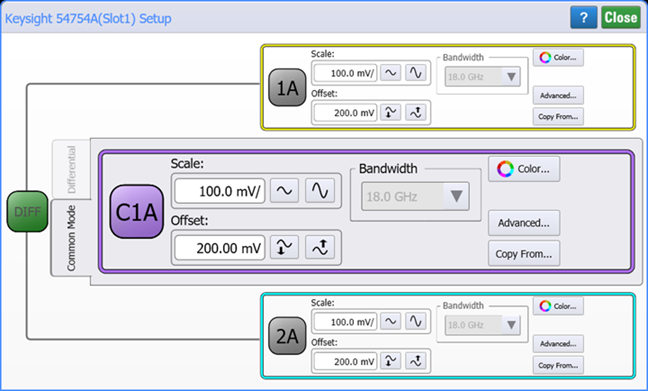This screenshot has height=391, width=648.
Task: Increase scale icon for channel 2A
Action: point(416,322)
